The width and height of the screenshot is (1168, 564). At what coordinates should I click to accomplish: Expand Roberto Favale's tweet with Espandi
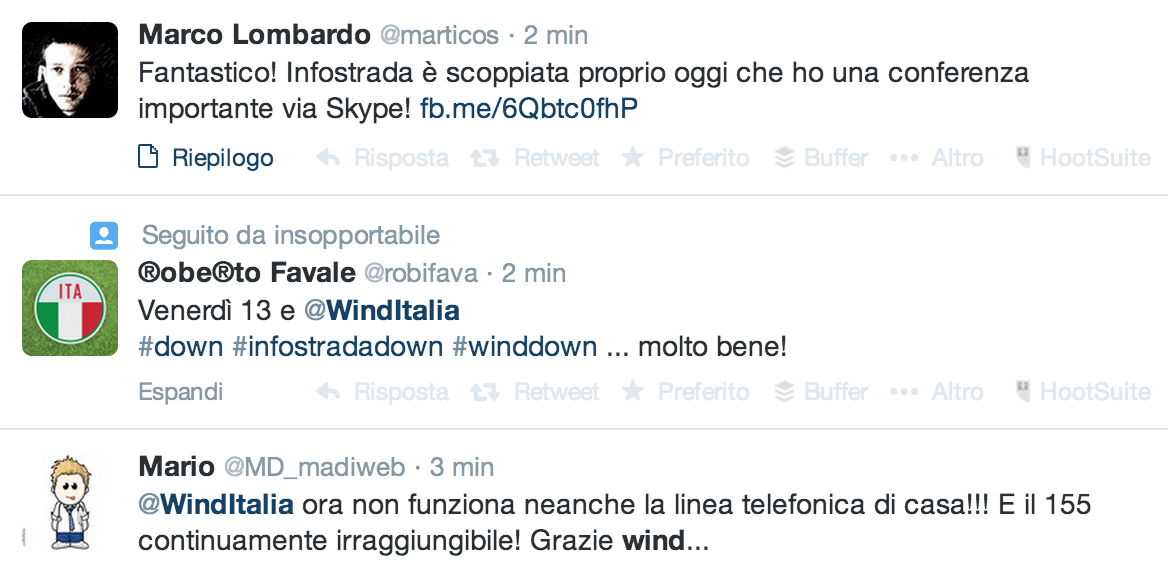point(181,392)
